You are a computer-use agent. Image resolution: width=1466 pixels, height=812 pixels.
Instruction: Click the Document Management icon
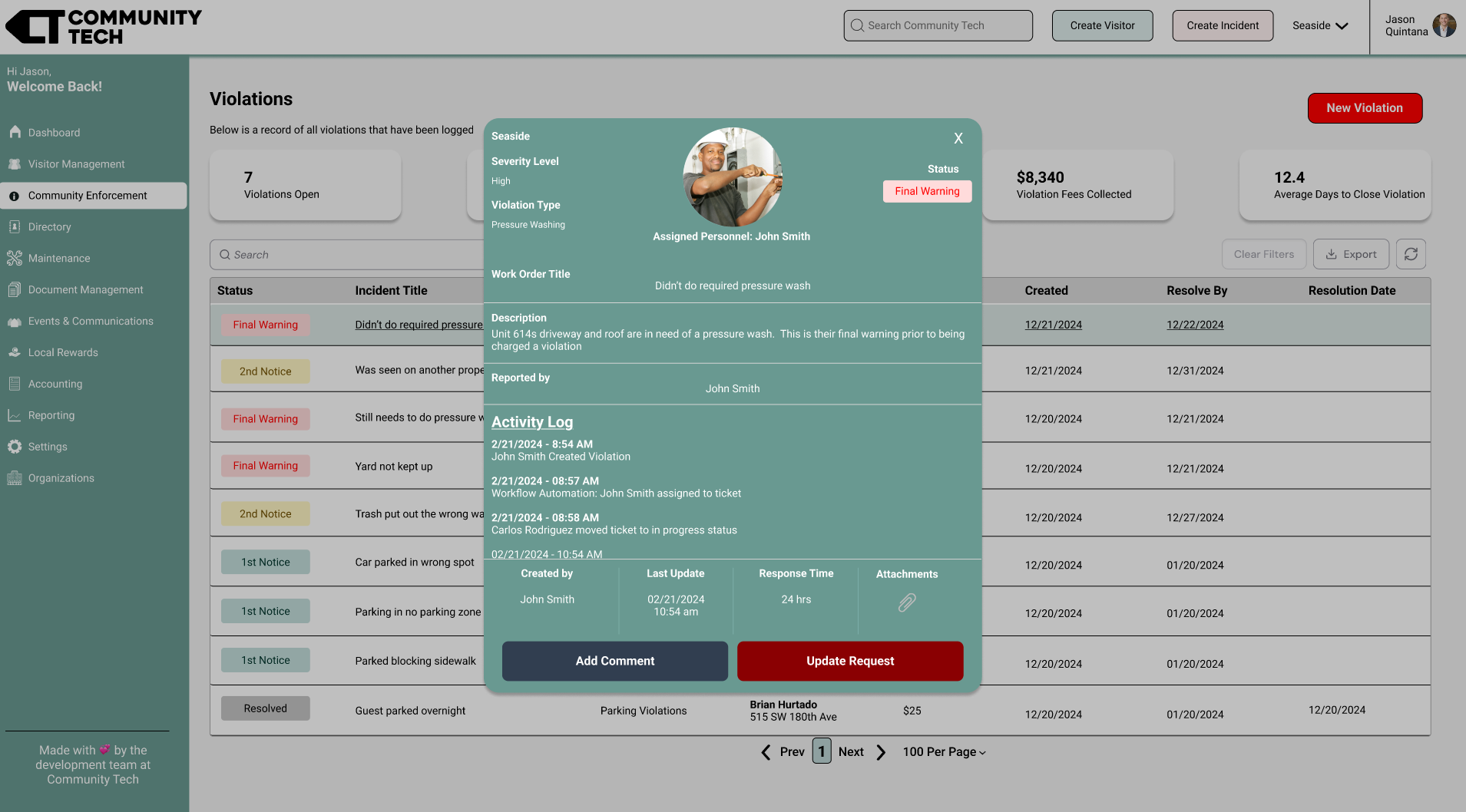tap(15, 289)
